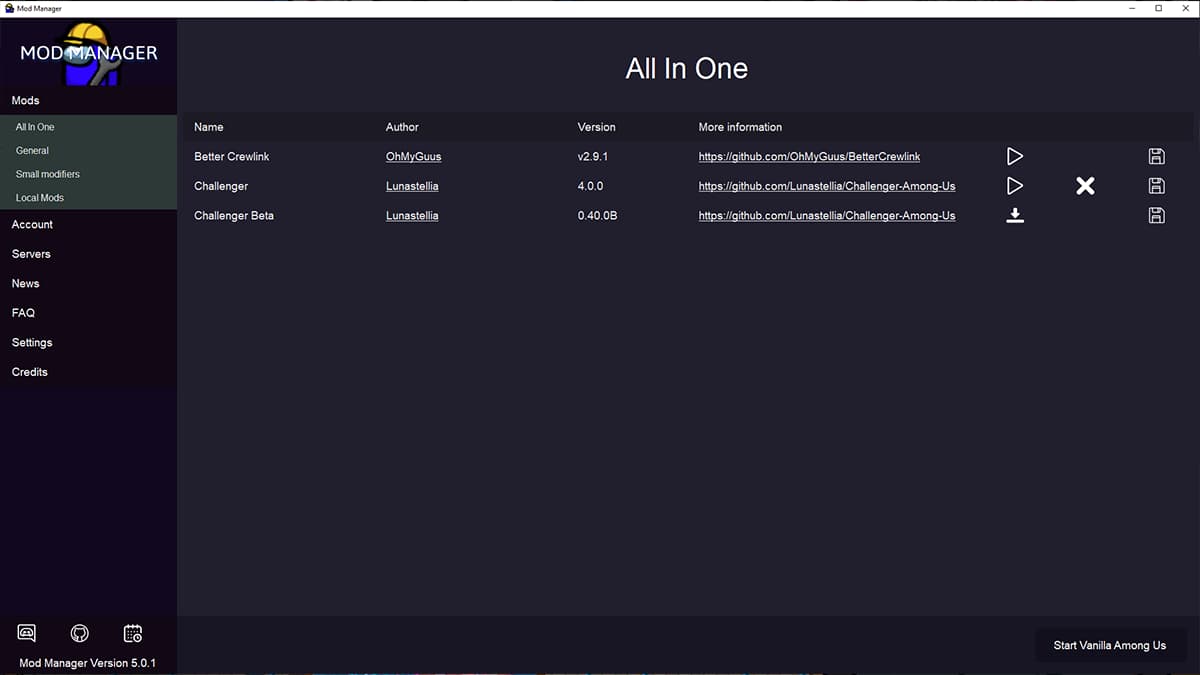The image size is (1200, 675).
Task: Open the Small modifiers category
Action: (48, 174)
